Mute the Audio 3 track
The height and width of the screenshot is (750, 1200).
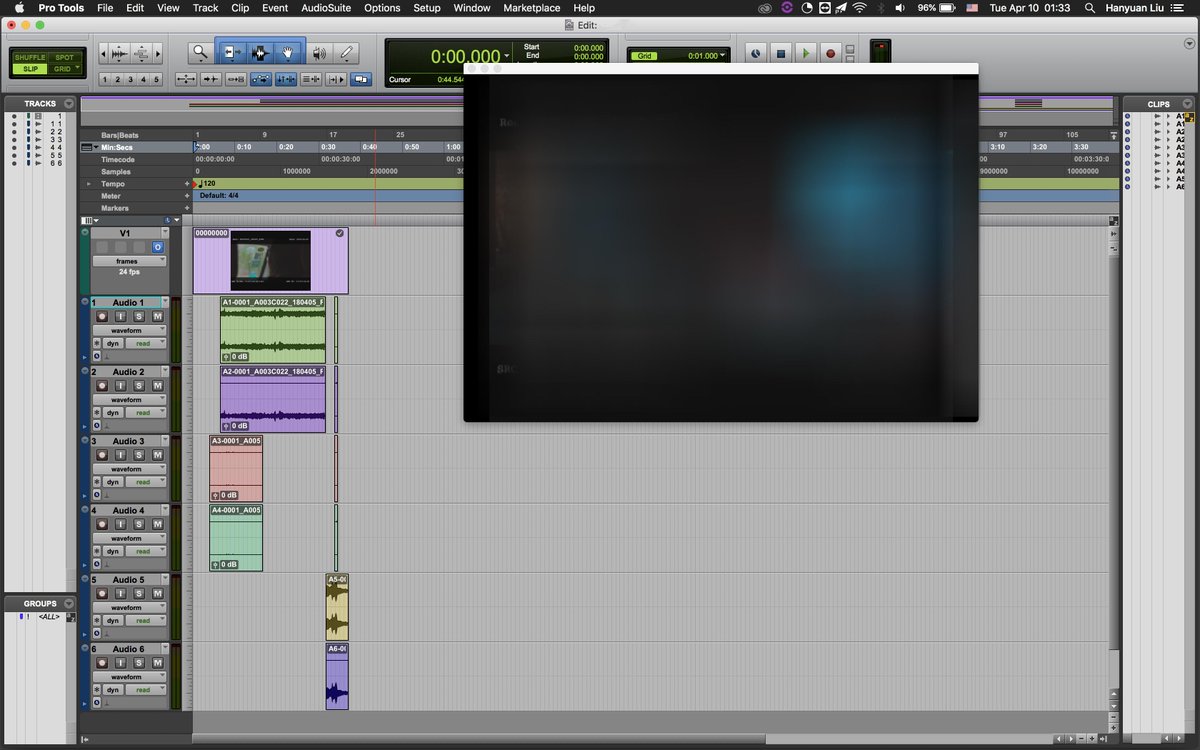(x=157, y=455)
